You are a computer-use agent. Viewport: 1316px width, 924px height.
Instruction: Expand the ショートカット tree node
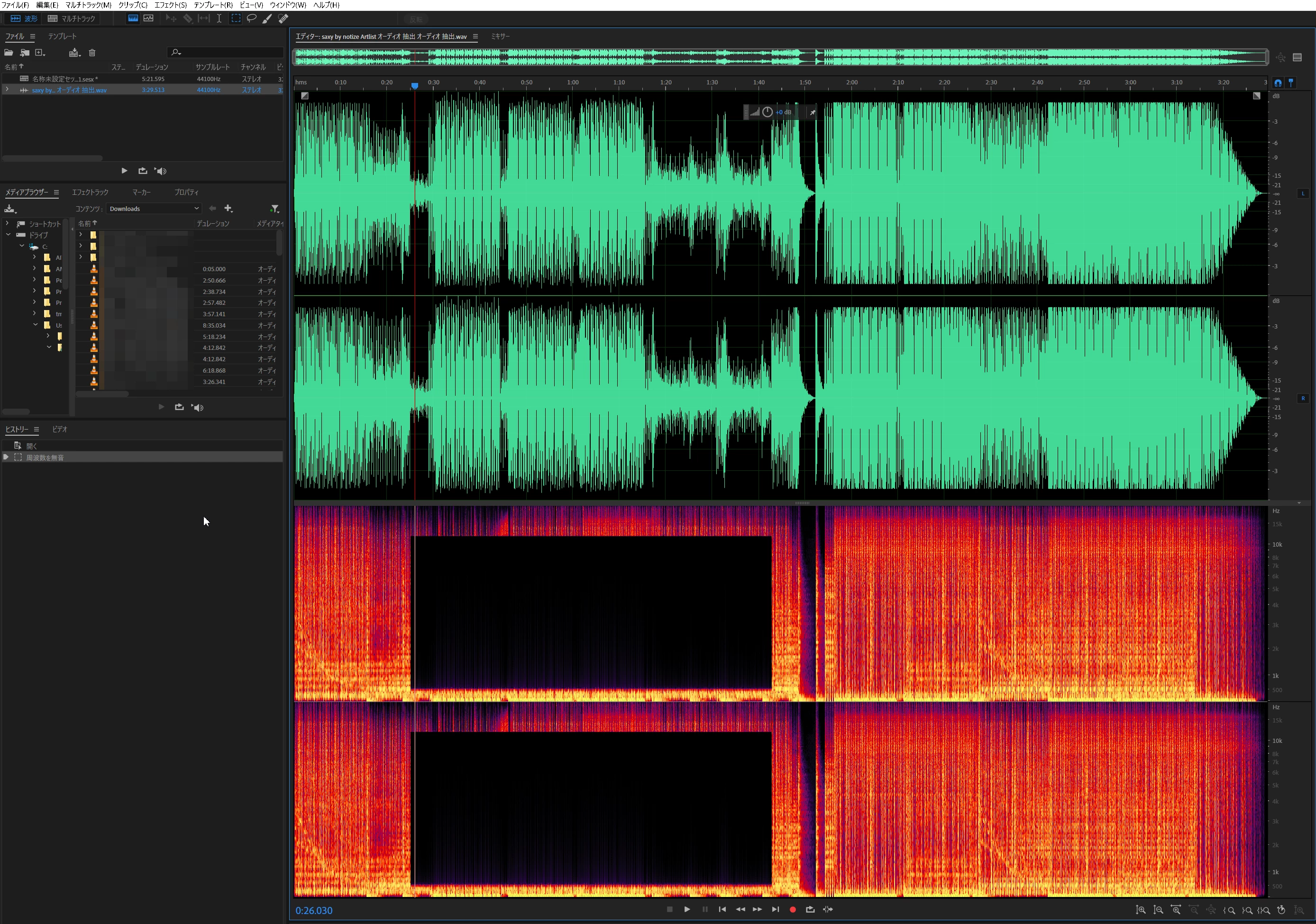pos(7,224)
